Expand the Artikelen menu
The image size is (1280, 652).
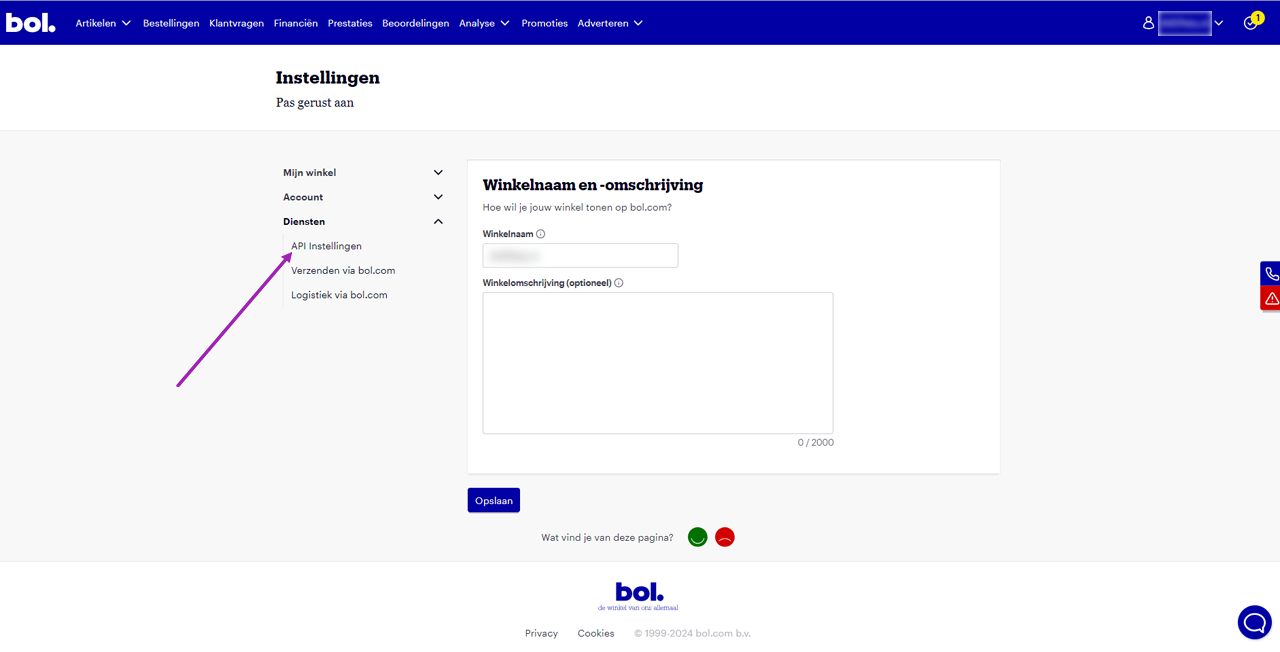tap(103, 23)
